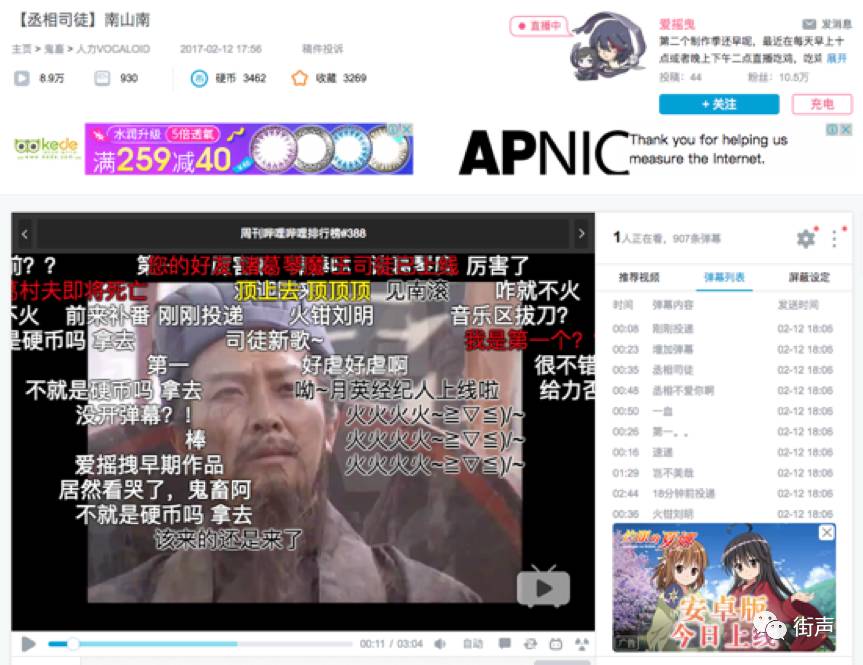Open the three-dot more options menu
The image size is (863, 665).
click(x=835, y=238)
